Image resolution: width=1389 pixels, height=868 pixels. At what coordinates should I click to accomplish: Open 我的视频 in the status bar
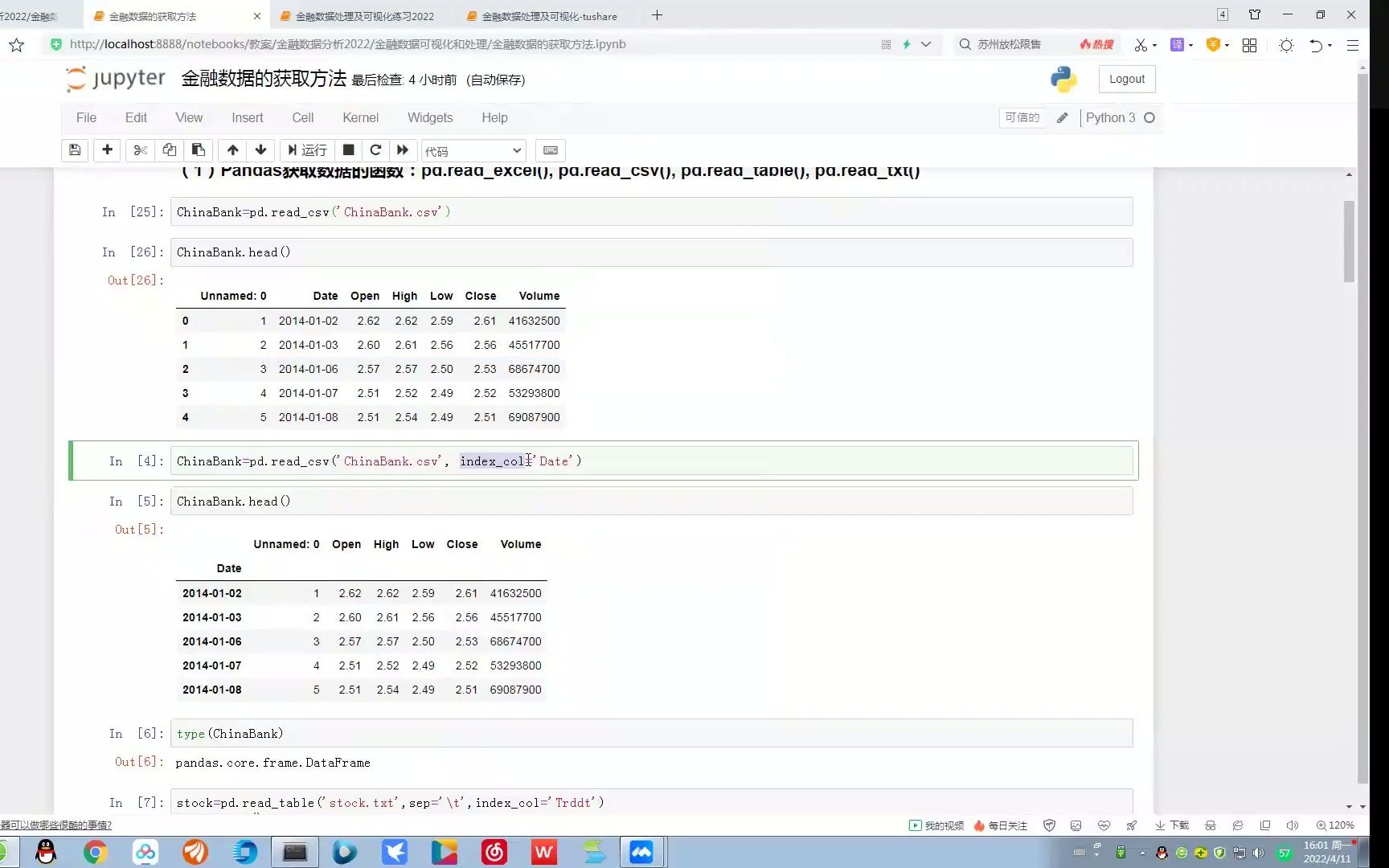[936, 825]
